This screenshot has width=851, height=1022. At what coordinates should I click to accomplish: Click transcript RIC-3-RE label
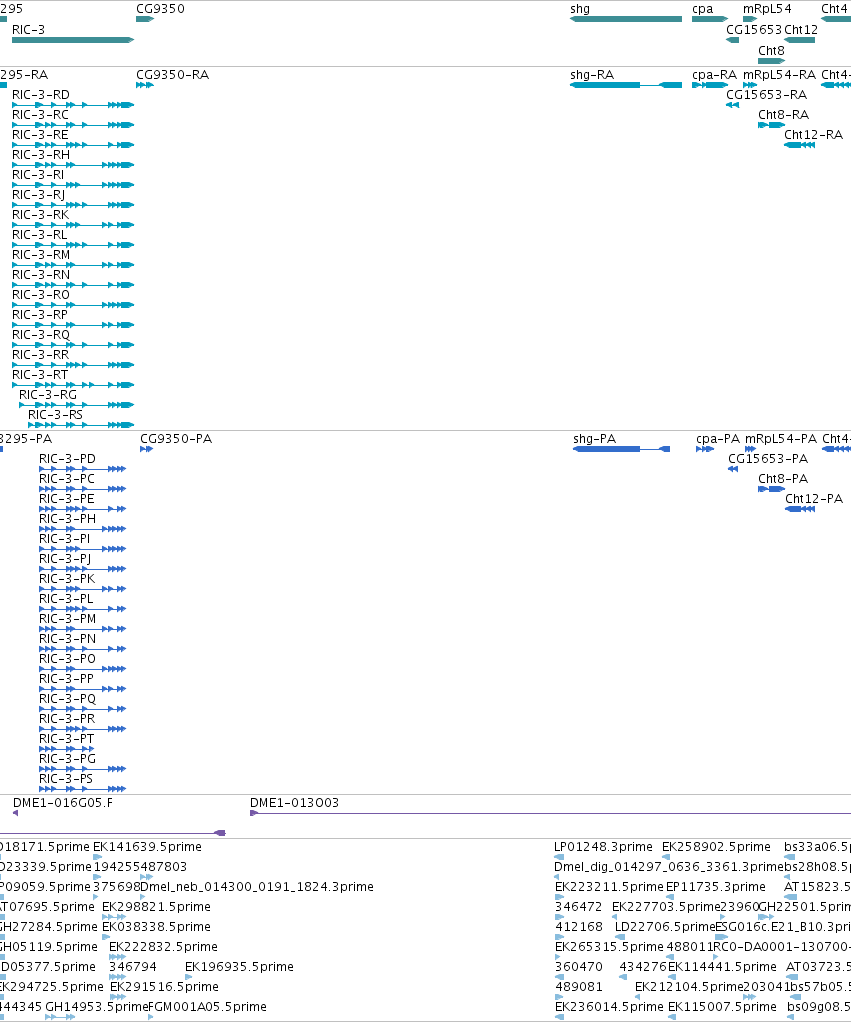point(40,135)
